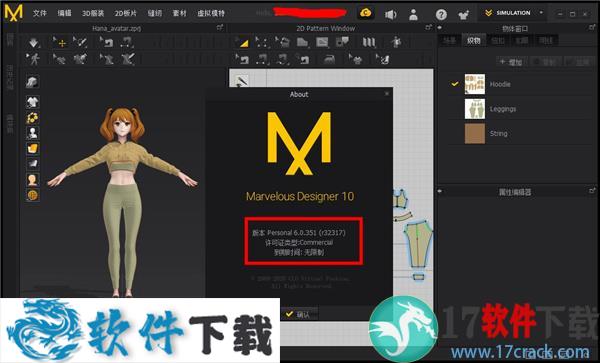Screen dimensions: 600x363
Task: Open the 3D服装 menu
Action: 93,13
